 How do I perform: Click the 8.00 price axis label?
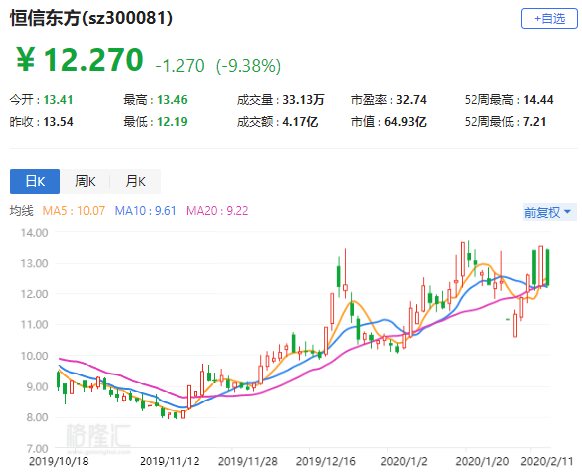click(x=37, y=417)
